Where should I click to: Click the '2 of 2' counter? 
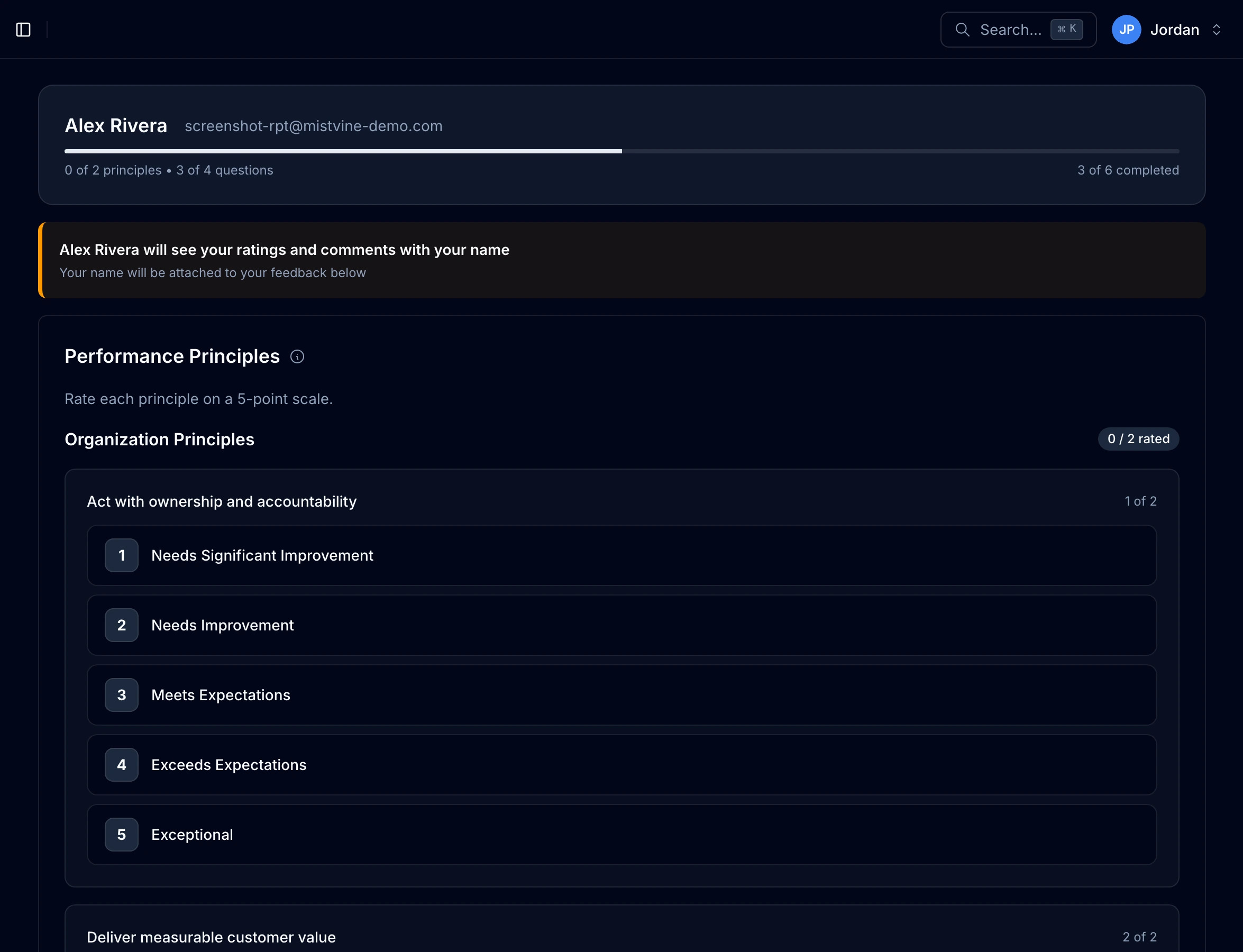click(x=1139, y=937)
